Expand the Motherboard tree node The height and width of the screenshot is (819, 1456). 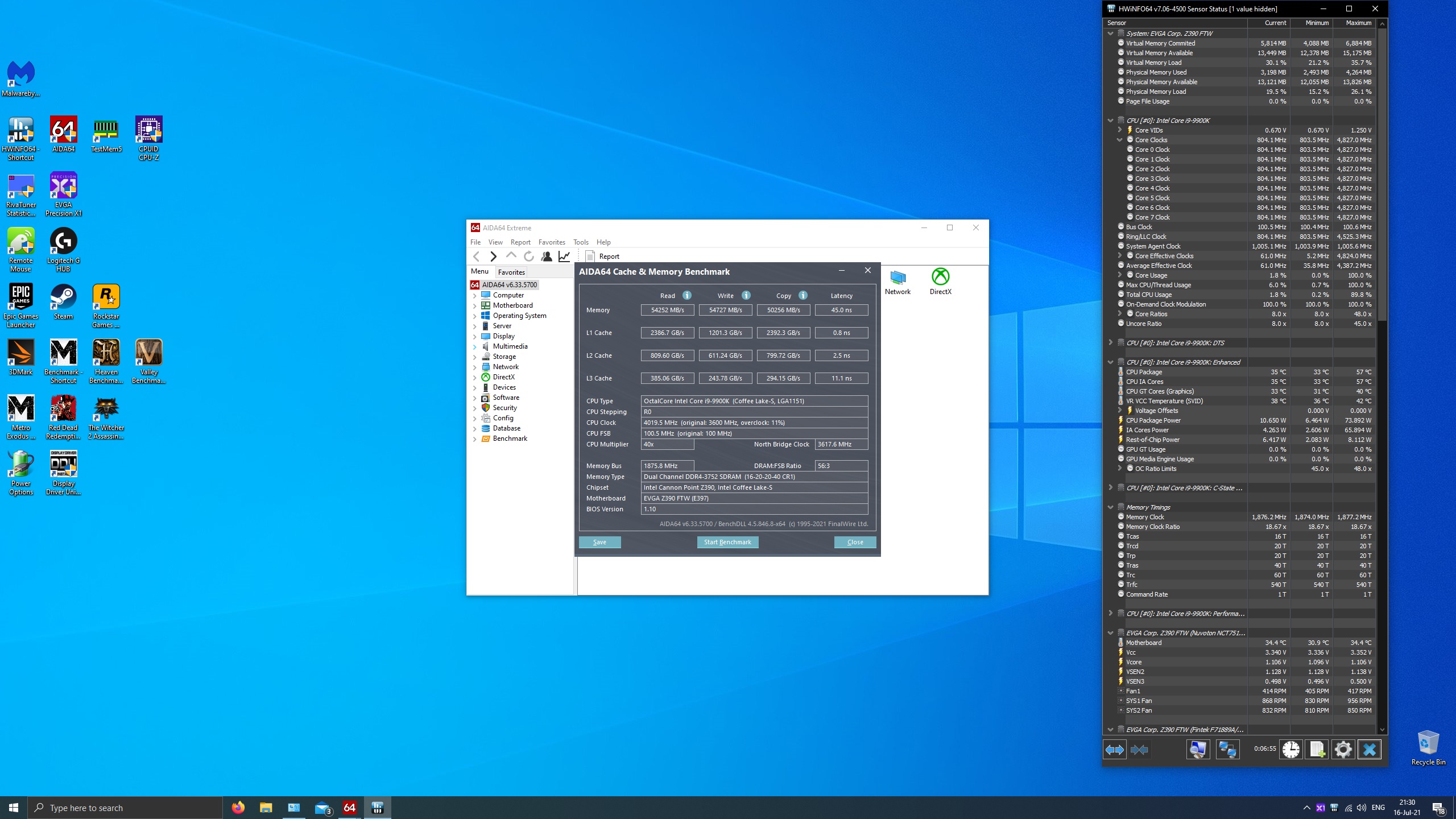pyautogui.click(x=474, y=305)
